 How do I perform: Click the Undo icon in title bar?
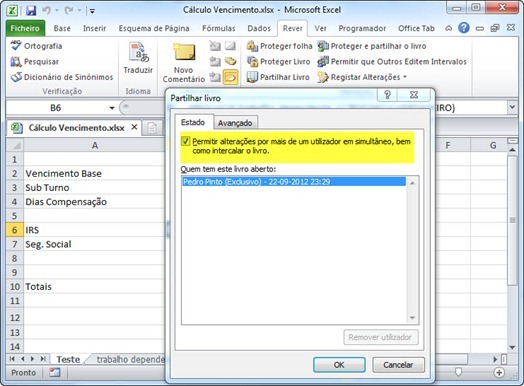[x=46, y=10]
